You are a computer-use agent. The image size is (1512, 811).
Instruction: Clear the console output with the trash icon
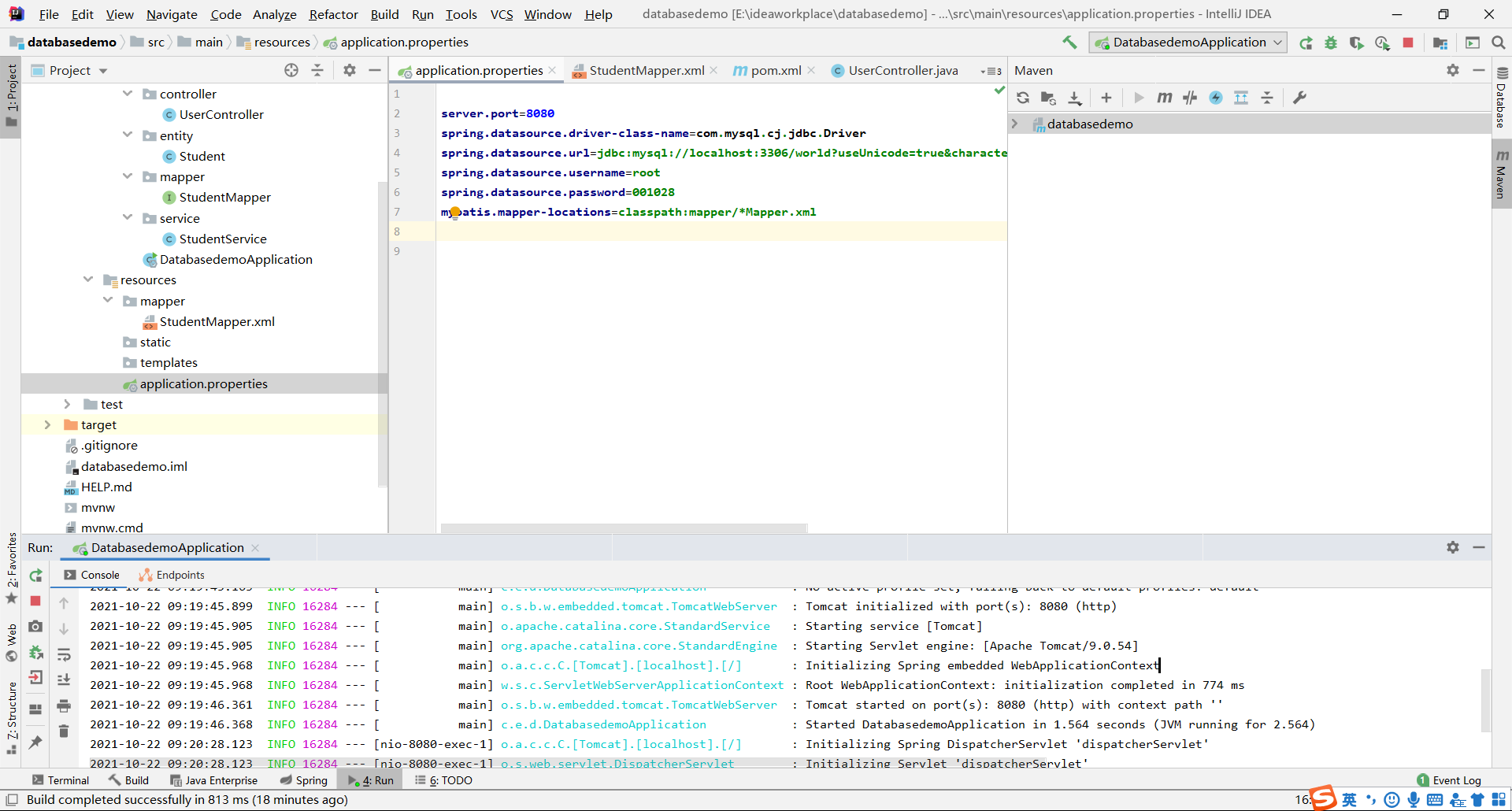pyautogui.click(x=64, y=731)
